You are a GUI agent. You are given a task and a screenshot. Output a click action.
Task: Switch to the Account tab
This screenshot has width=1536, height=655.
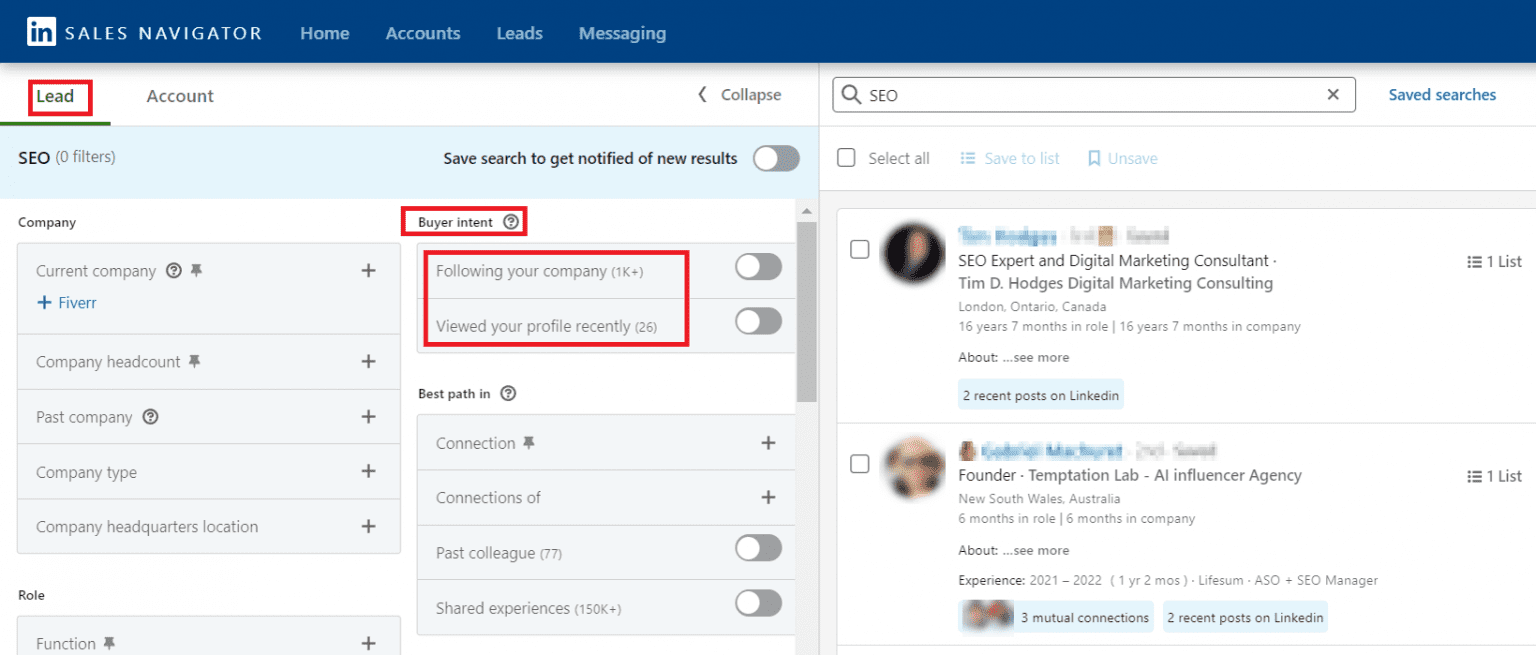click(179, 95)
